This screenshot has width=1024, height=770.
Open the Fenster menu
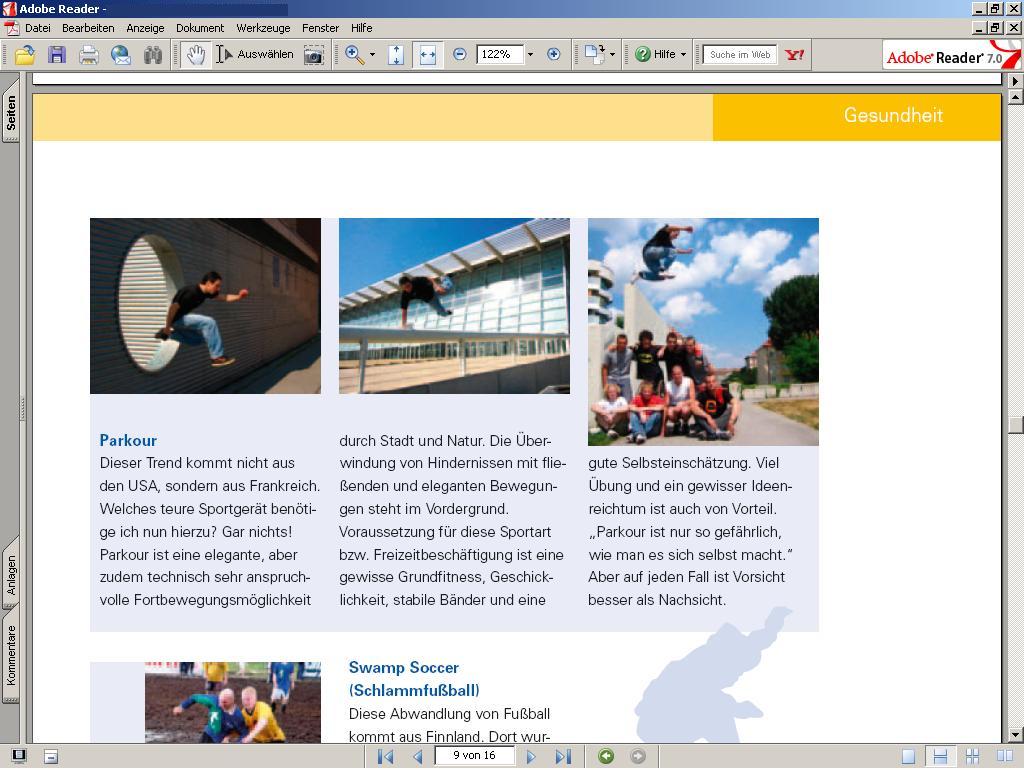(320, 28)
